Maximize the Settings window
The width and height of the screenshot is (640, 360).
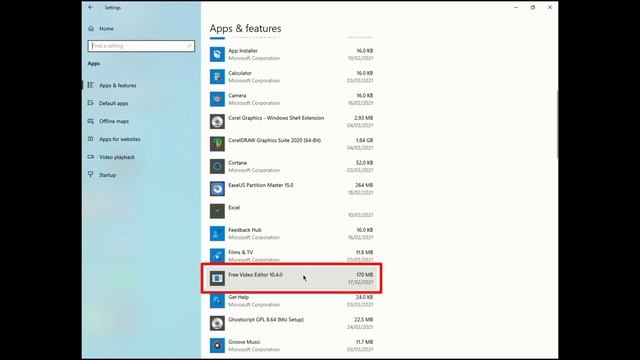coord(533,7)
